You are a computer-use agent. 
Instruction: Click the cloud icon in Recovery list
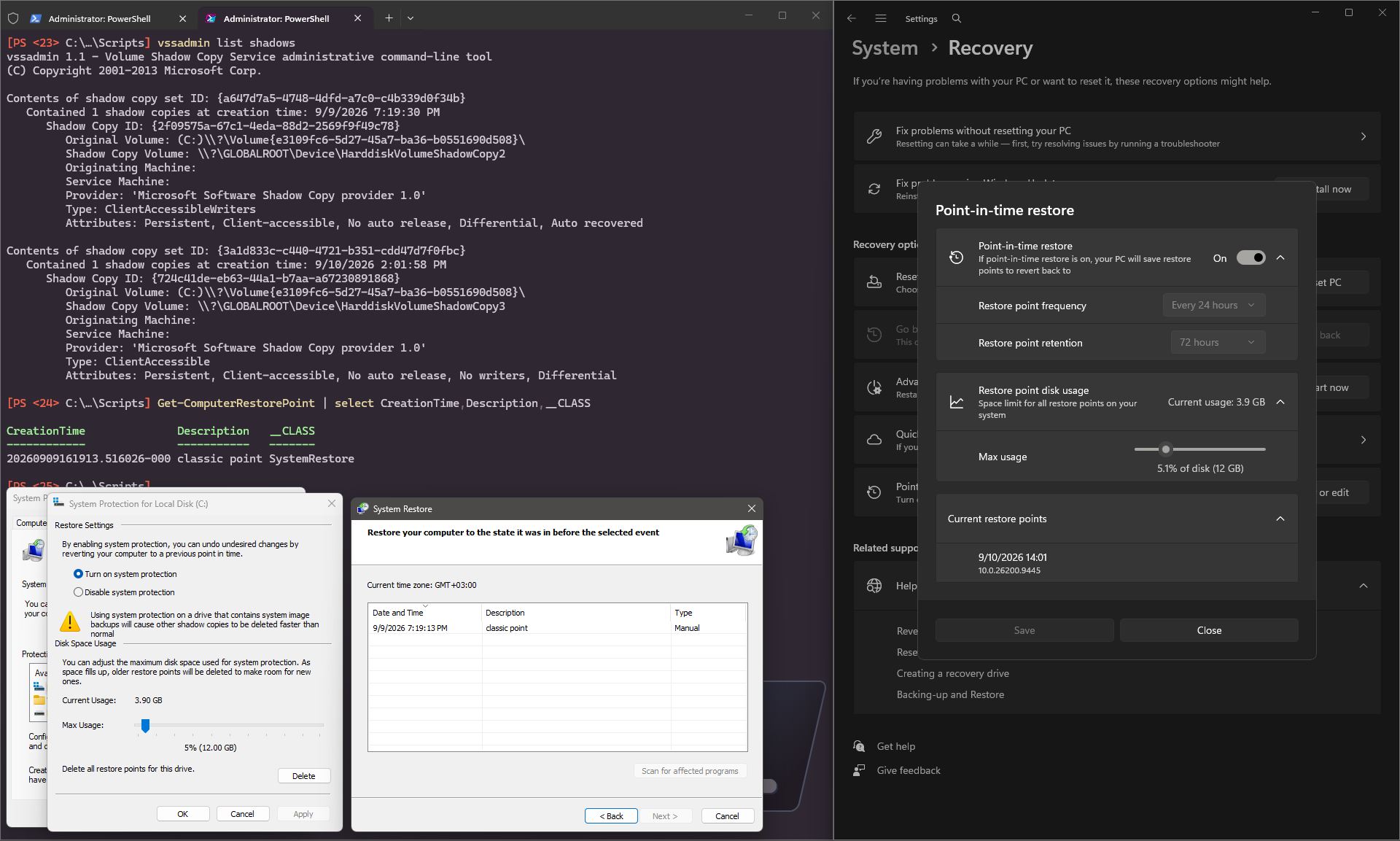[x=874, y=440]
